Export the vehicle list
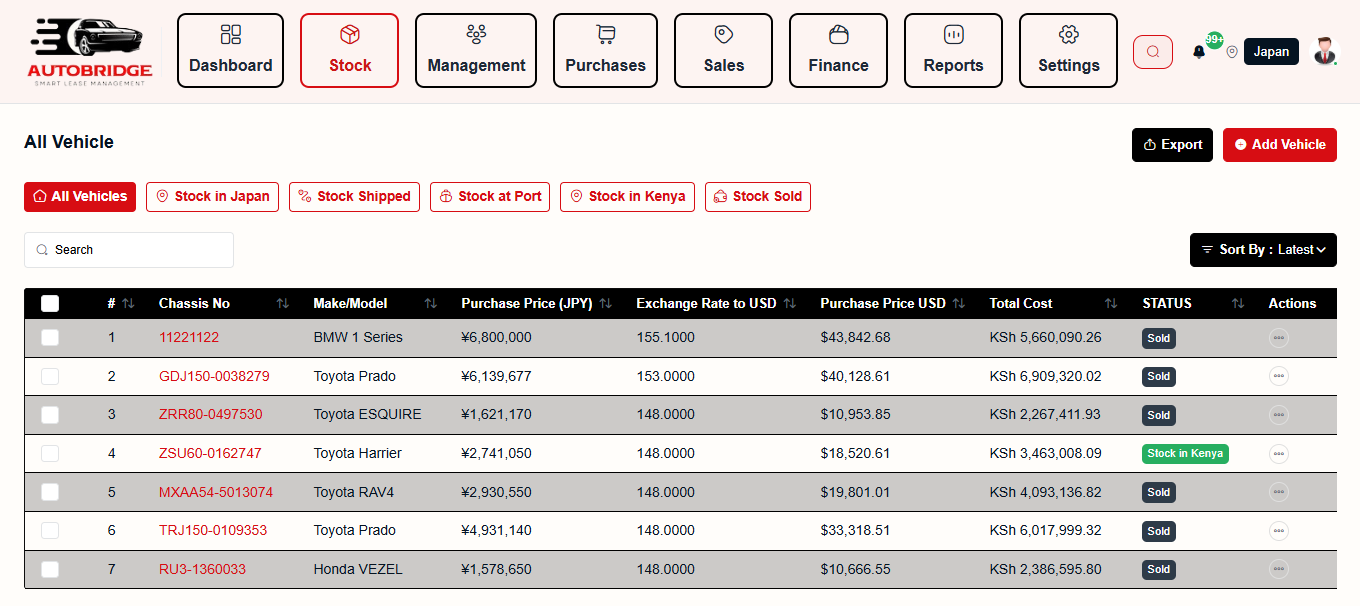 pos(1172,145)
